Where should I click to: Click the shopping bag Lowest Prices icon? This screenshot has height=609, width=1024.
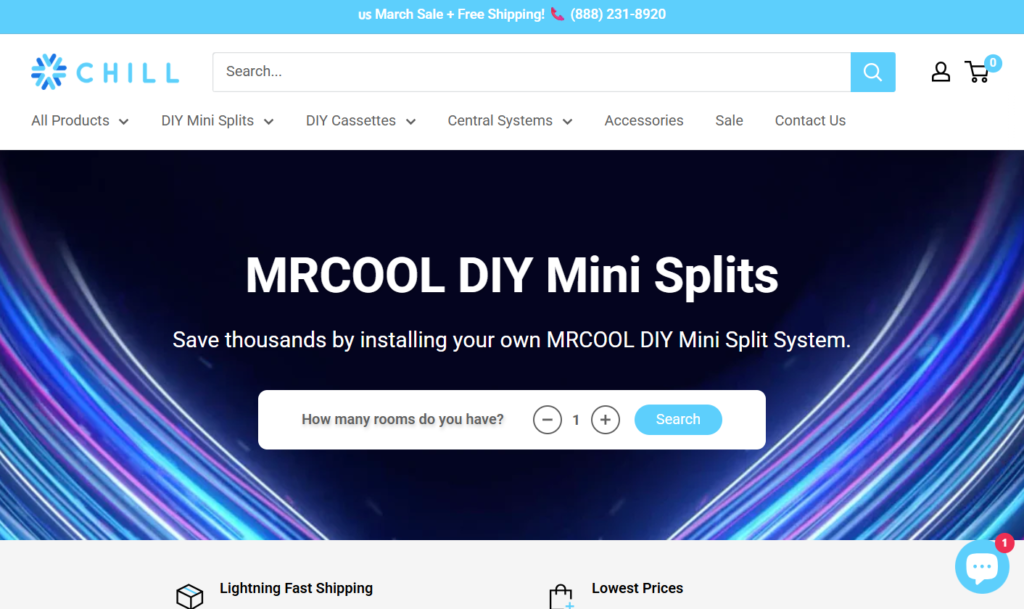[561, 597]
